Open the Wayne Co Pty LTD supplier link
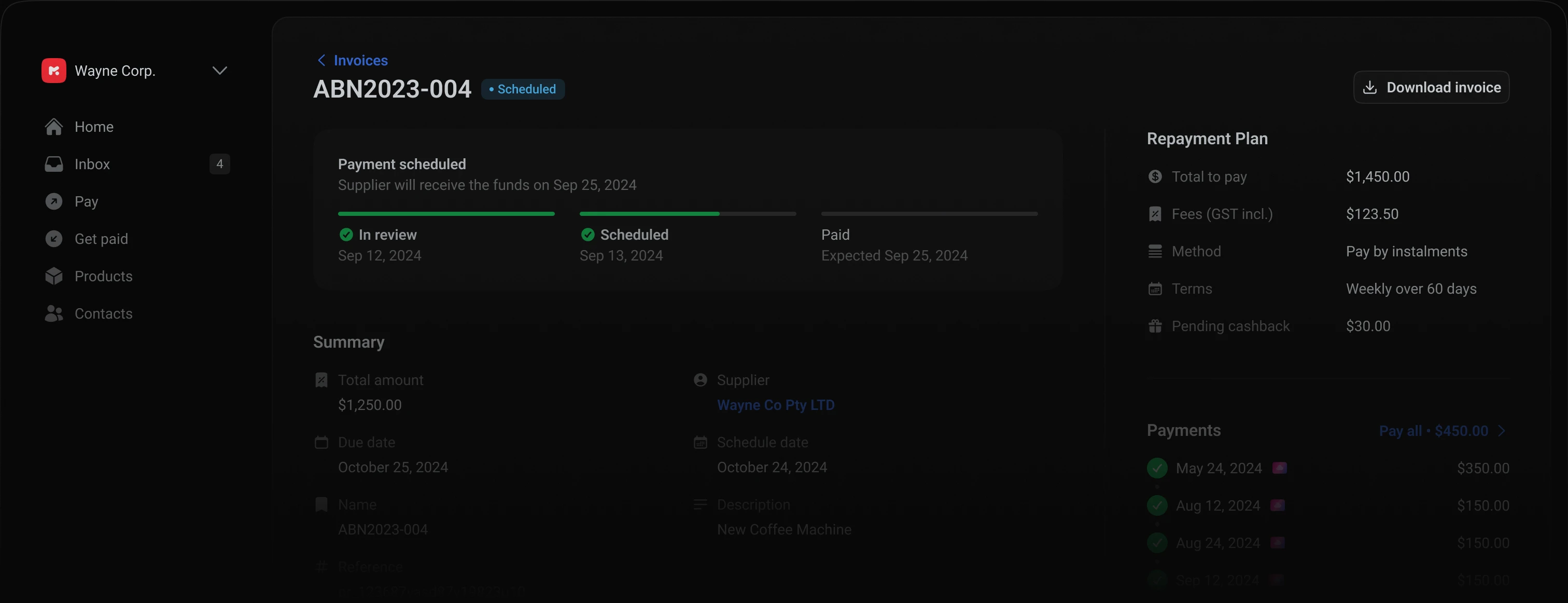The width and height of the screenshot is (1568, 603). coord(776,405)
